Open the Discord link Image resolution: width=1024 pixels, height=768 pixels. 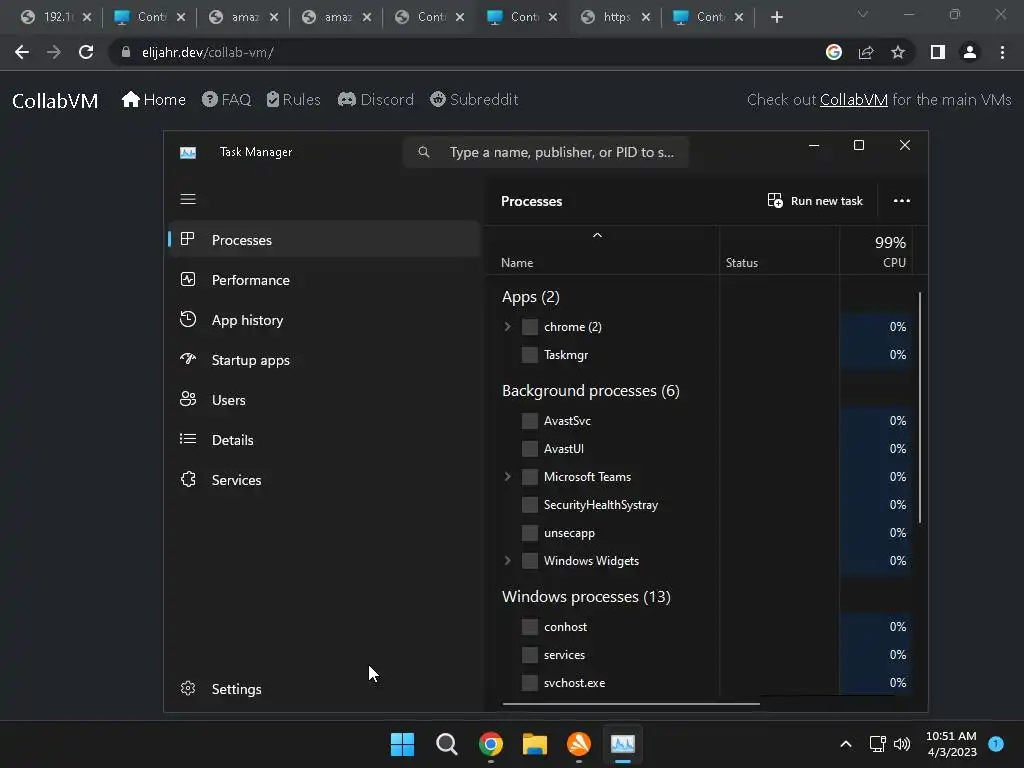pos(376,99)
